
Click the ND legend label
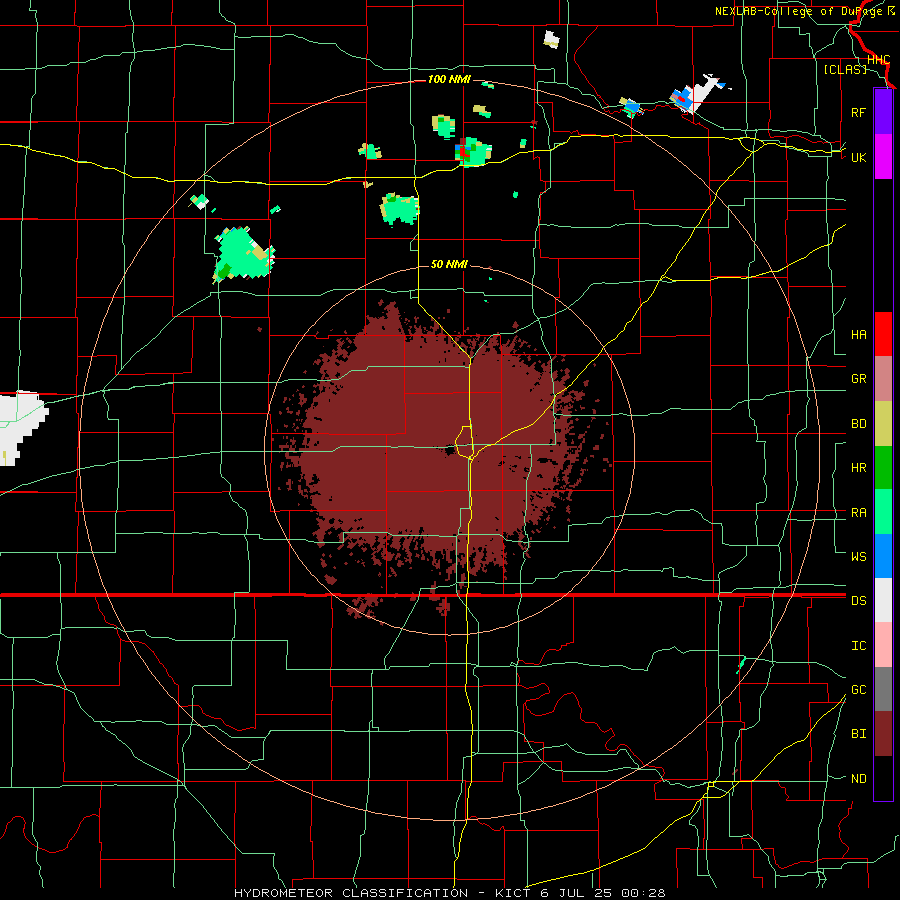tap(858, 779)
